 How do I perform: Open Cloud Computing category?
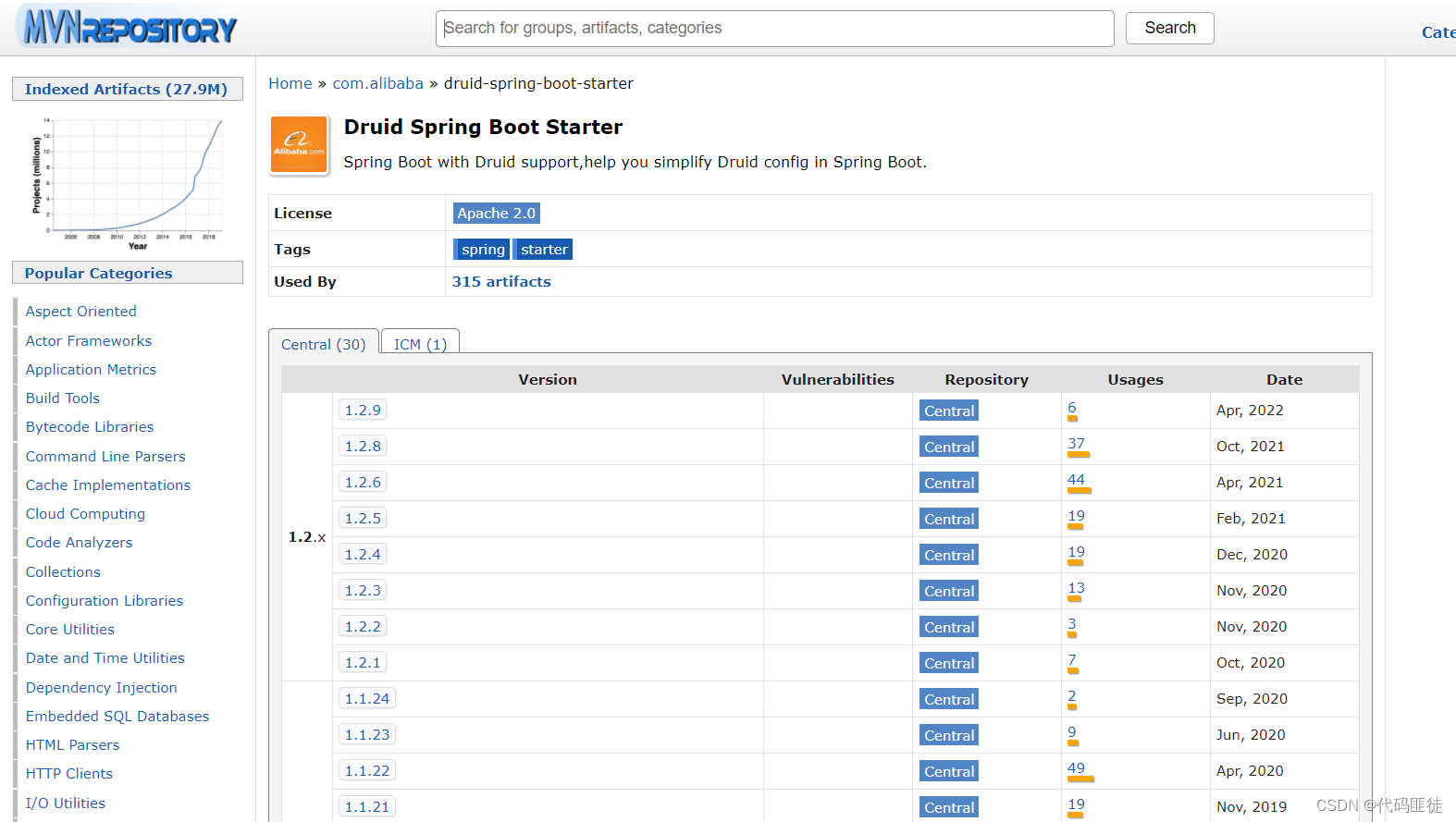pos(85,514)
